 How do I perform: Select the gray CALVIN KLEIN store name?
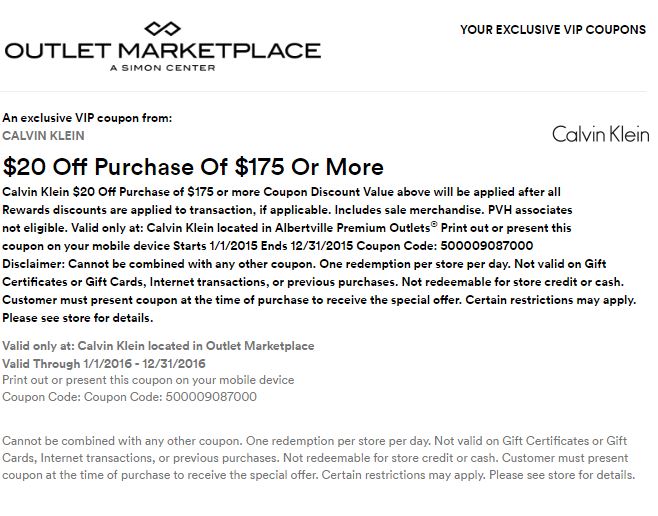click(x=43, y=135)
